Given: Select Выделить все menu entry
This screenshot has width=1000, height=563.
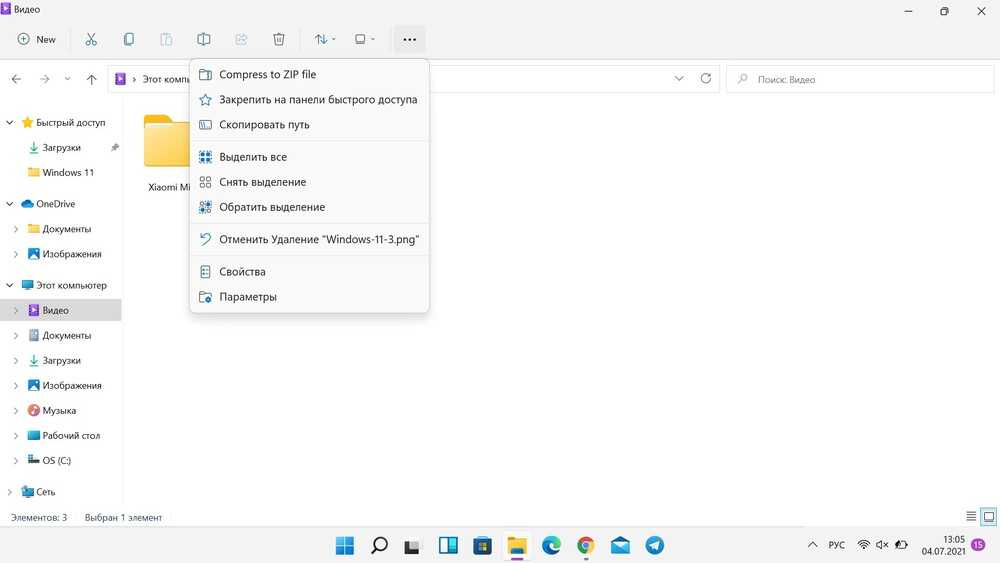Looking at the screenshot, I should coord(253,157).
